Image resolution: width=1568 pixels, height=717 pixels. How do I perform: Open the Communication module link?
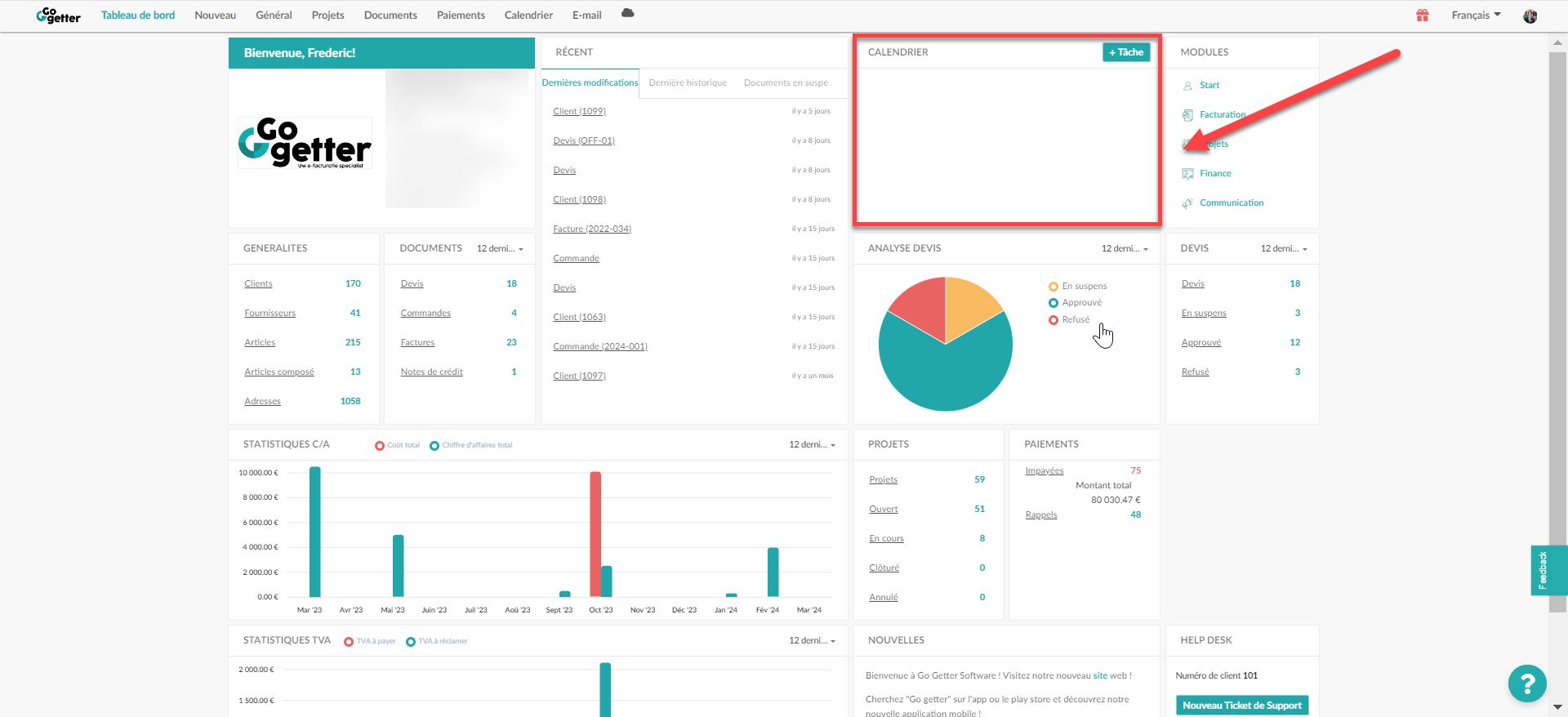point(1232,203)
